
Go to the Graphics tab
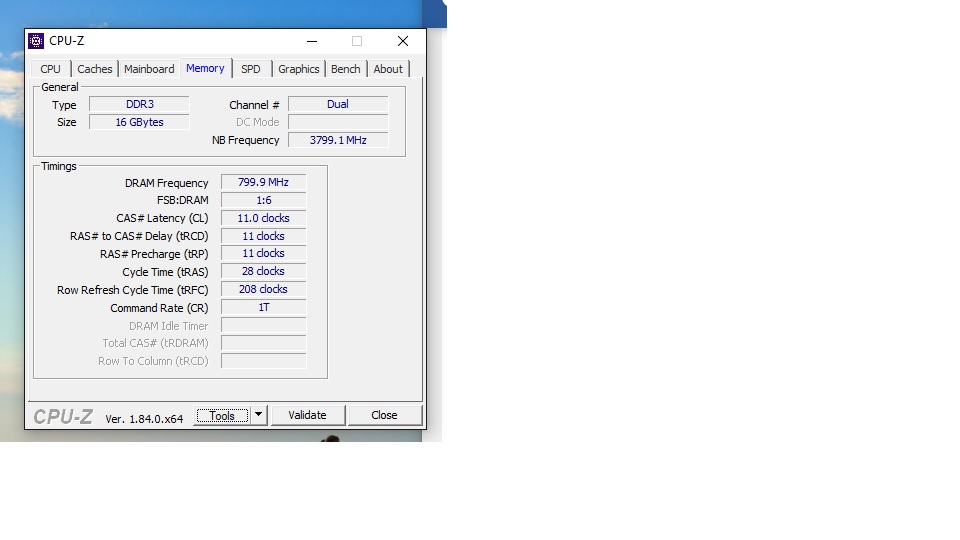coord(299,69)
